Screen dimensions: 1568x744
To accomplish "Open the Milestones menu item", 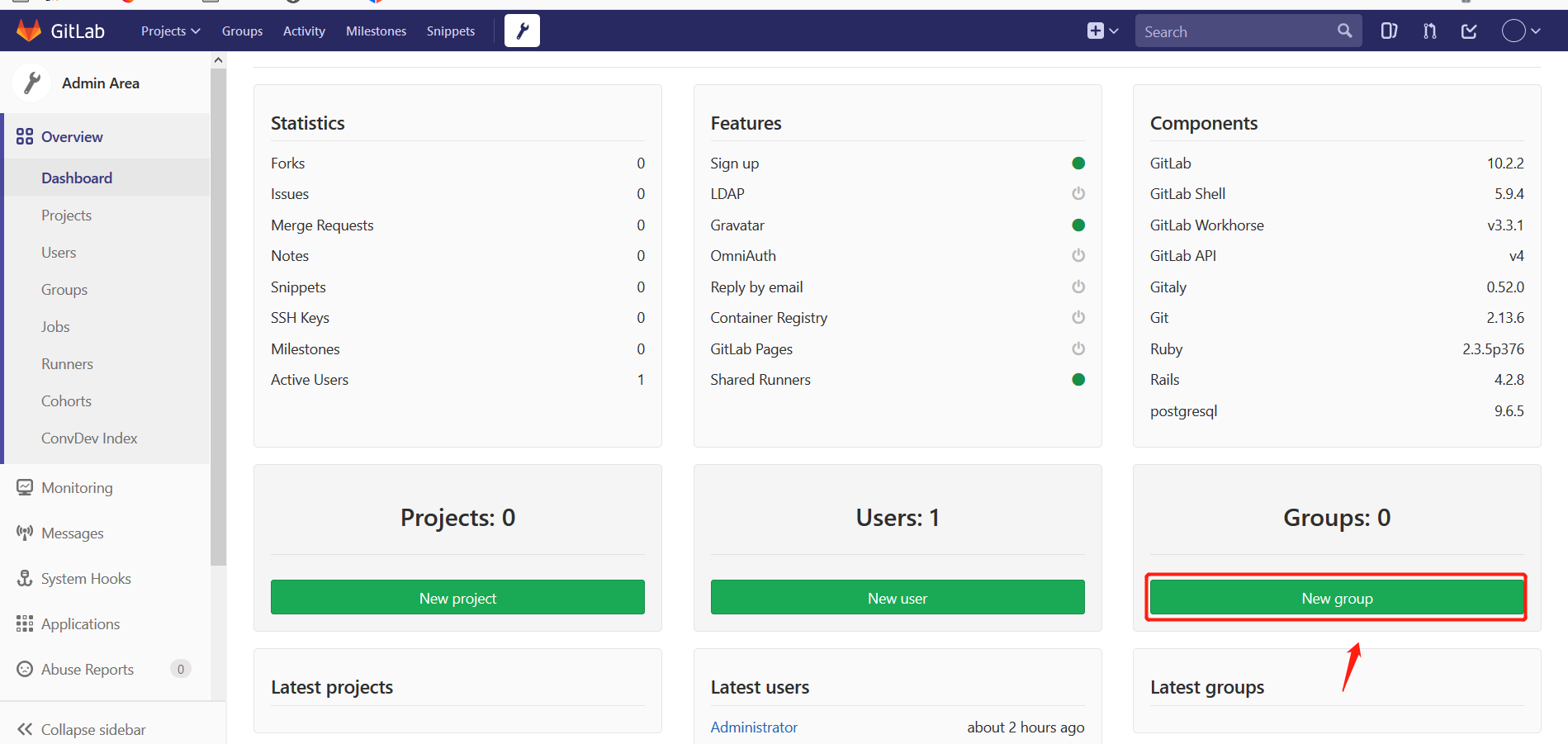I will (376, 31).
